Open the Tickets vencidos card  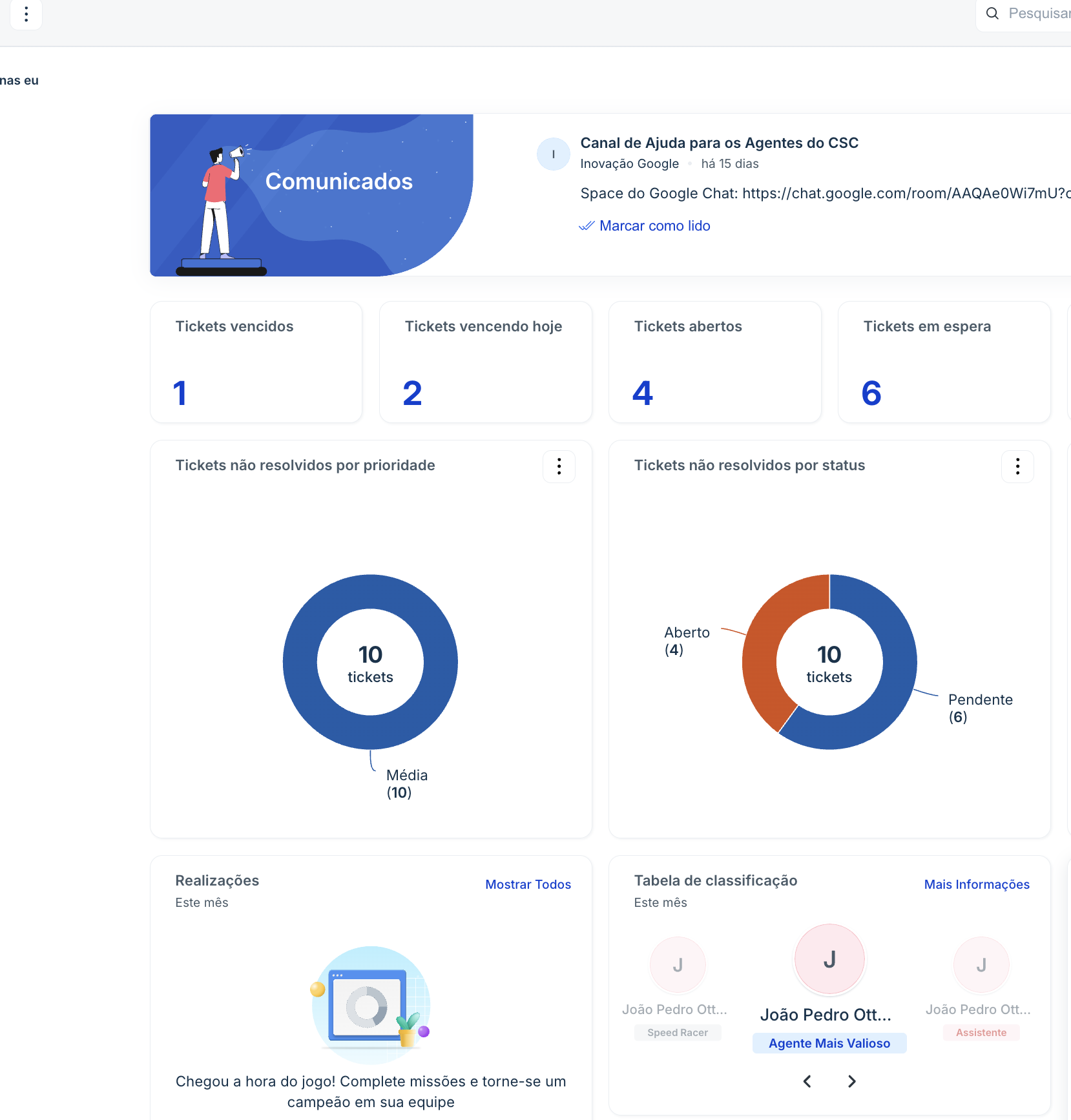coord(256,362)
